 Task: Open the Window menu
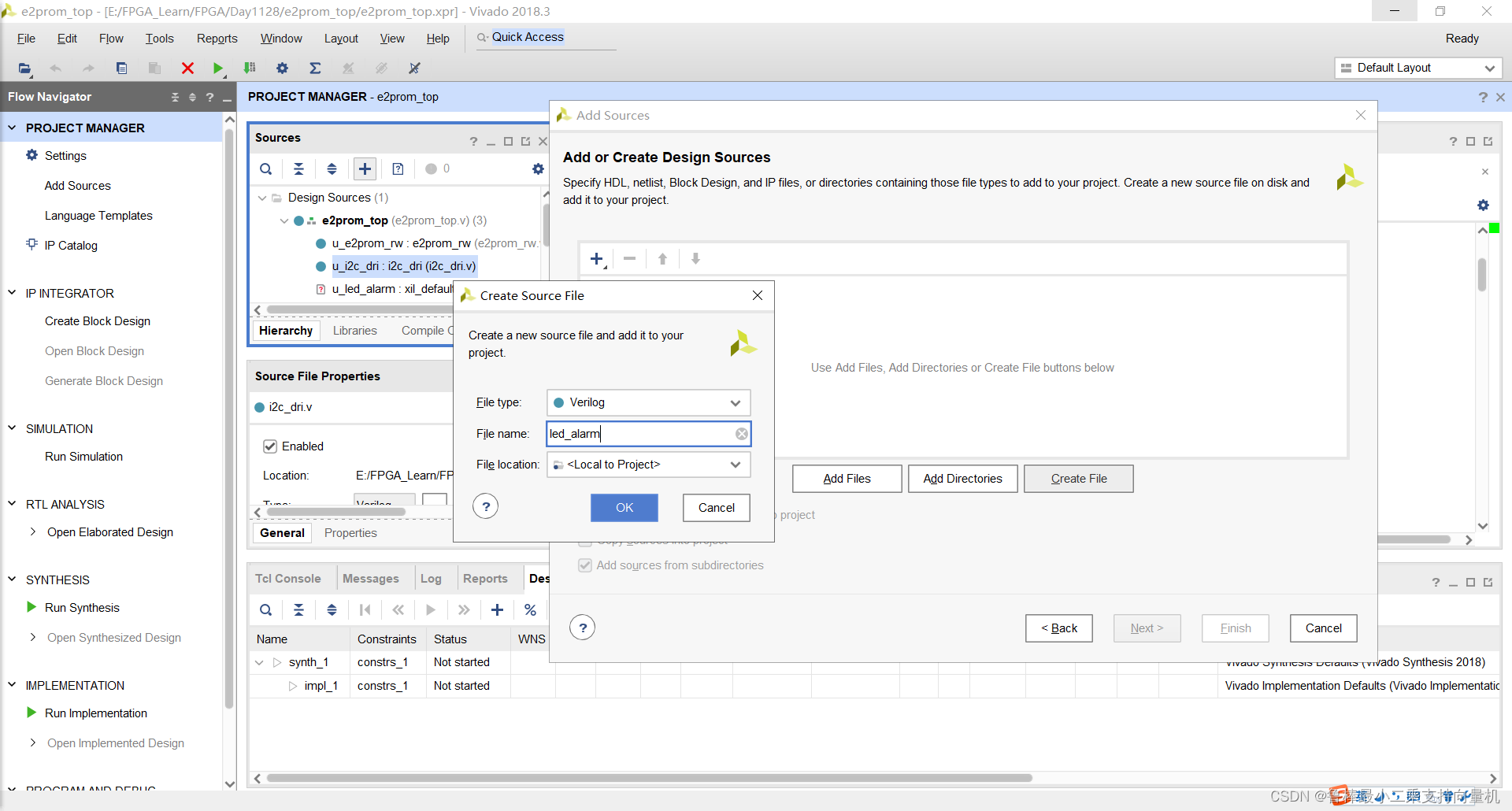pyautogui.click(x=281, y=38)
